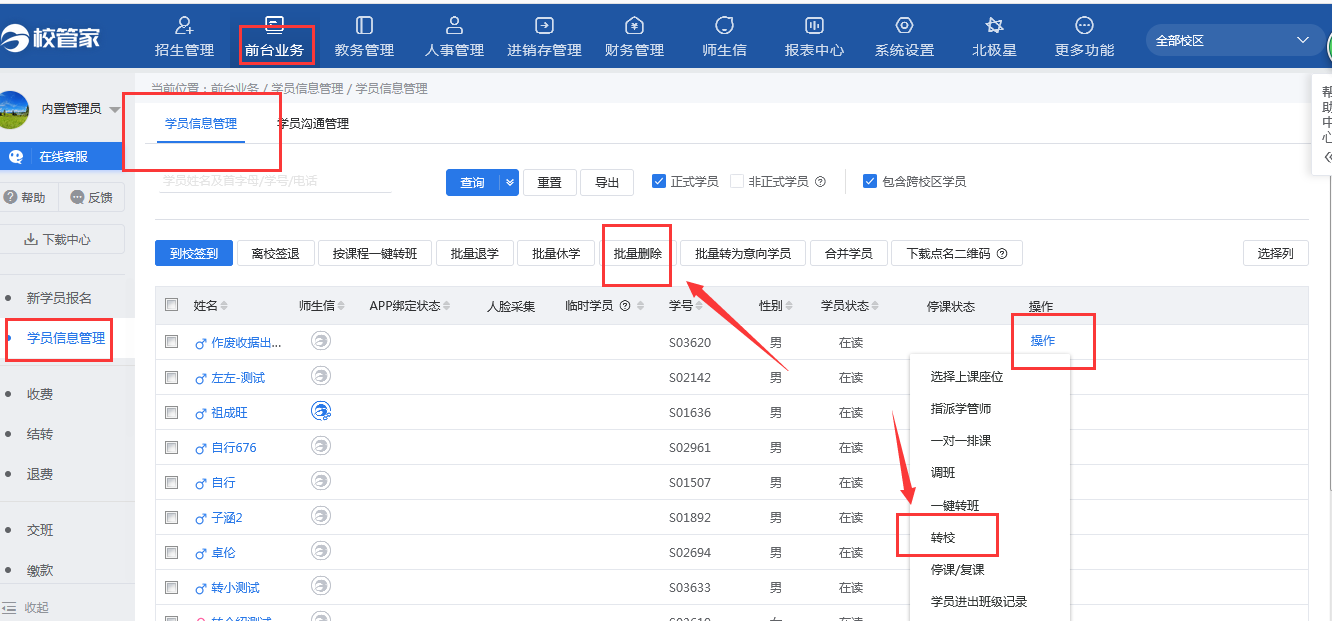This screenshot has width=1332, height=621.
Task: Click the 师生信 icon for 子涵2
Action: click(x=321, y=516)
